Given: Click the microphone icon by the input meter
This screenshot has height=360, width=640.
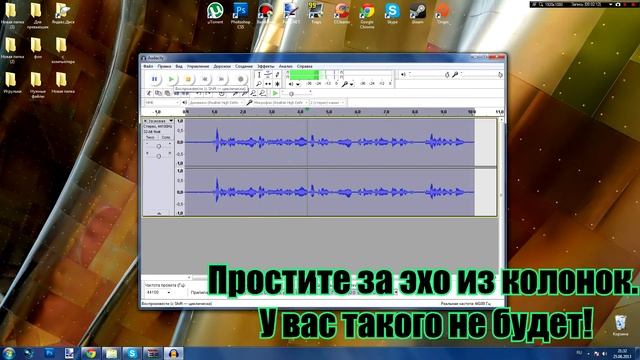Looking at the screenshot, I should (x=345, y=84).
